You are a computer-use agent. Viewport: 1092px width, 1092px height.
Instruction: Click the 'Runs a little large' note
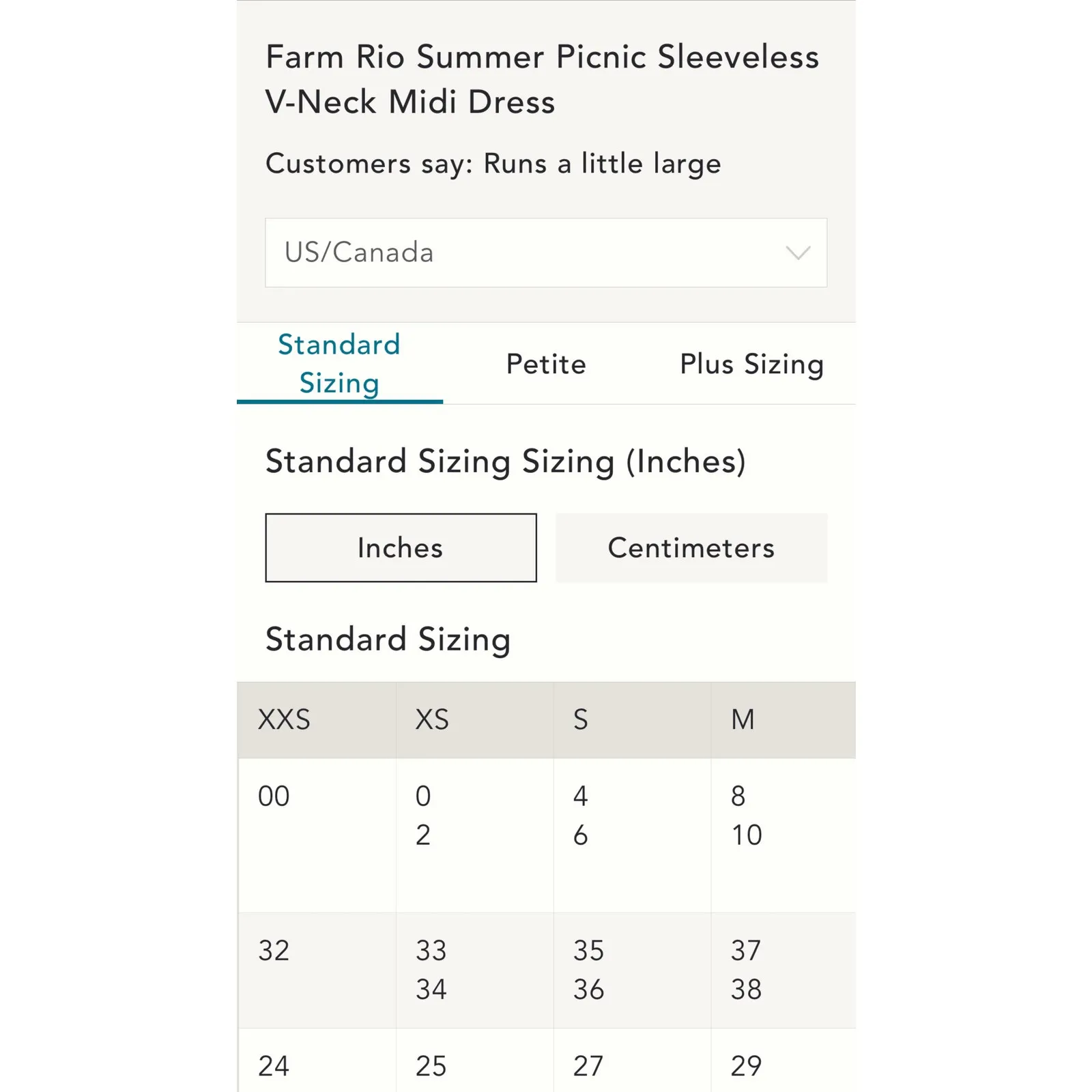(493, 164)
